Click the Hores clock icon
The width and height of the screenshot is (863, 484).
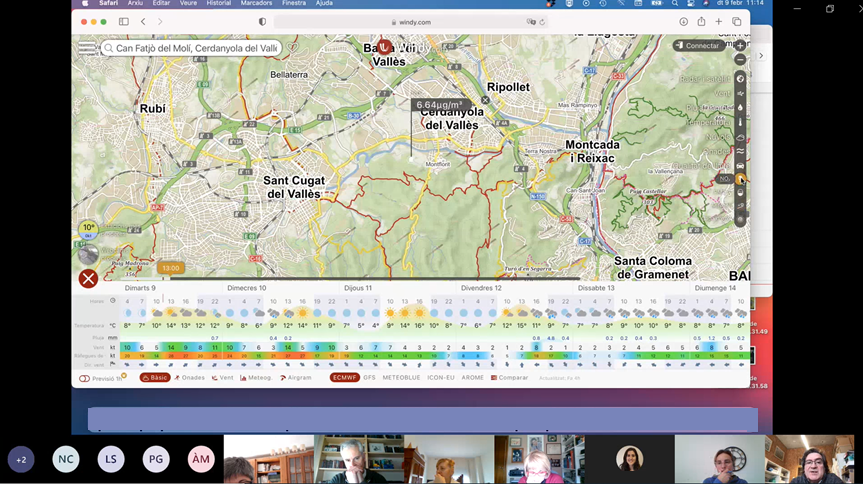tap(113, 301)
